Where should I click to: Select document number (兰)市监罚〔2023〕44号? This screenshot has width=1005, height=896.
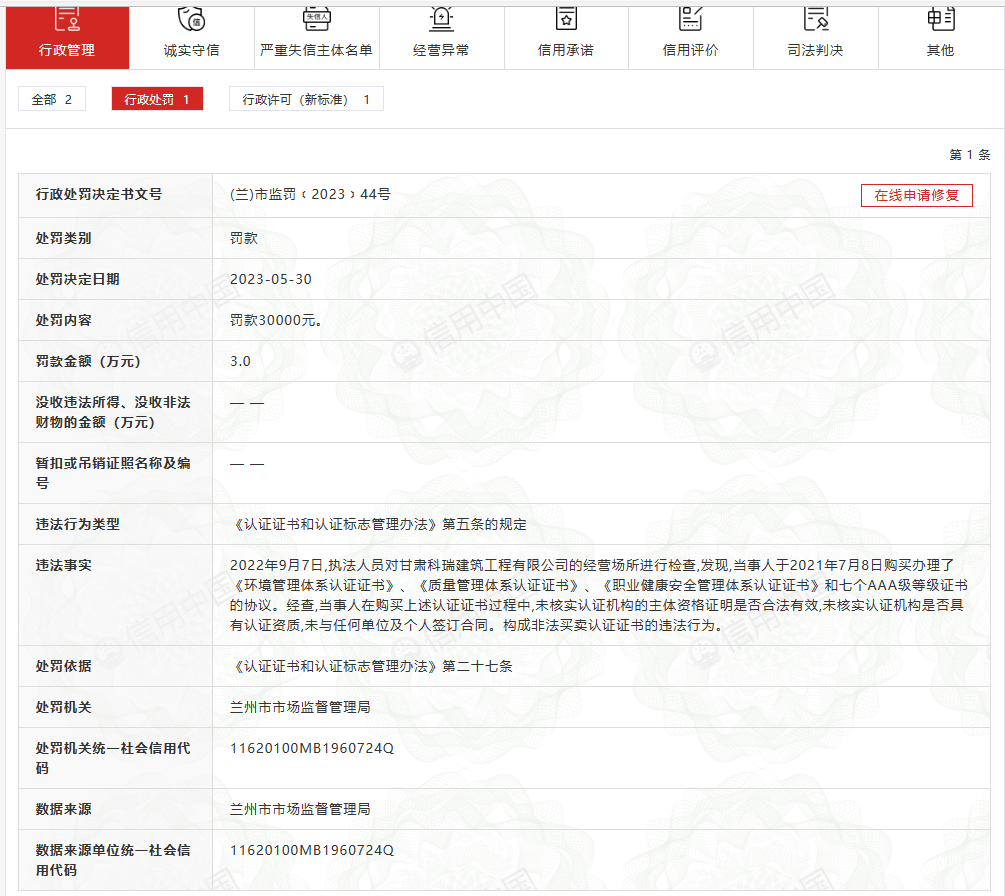pyautogui.click(x=310, y=194)
